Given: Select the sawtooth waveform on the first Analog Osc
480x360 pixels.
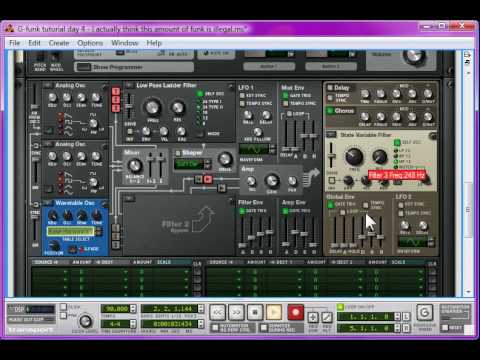Looking at the screenshot, I should tap(68, 116).
